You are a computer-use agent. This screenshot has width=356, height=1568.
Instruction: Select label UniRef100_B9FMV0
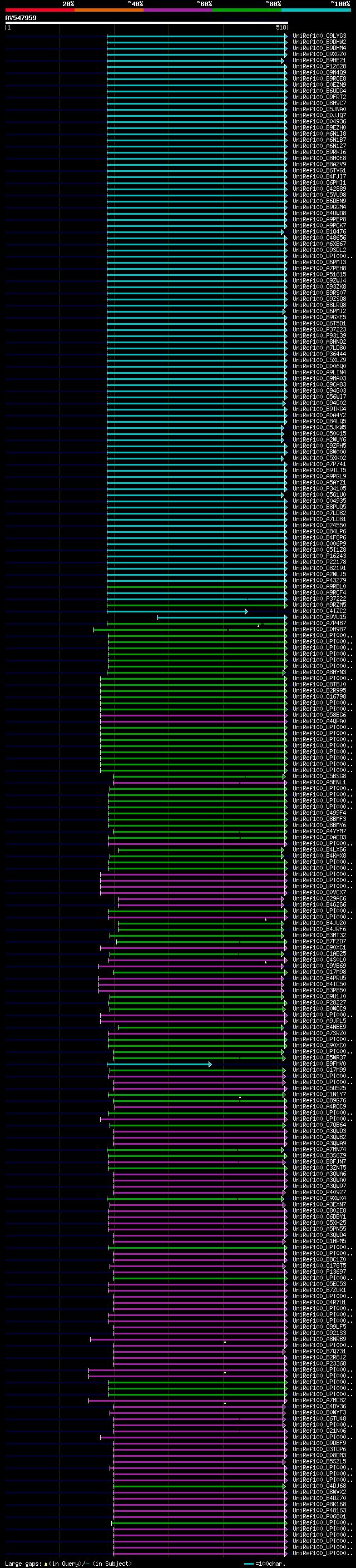coord(319,1064)
